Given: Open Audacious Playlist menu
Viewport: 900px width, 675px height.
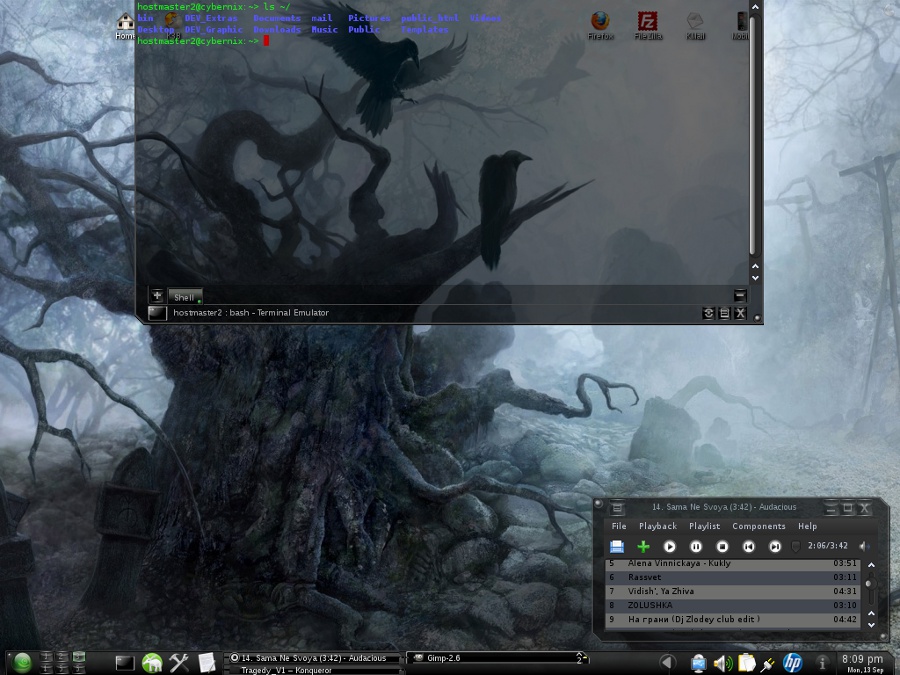Looking at the screenshot, I should pyautogui.click(x=704, y=526).
